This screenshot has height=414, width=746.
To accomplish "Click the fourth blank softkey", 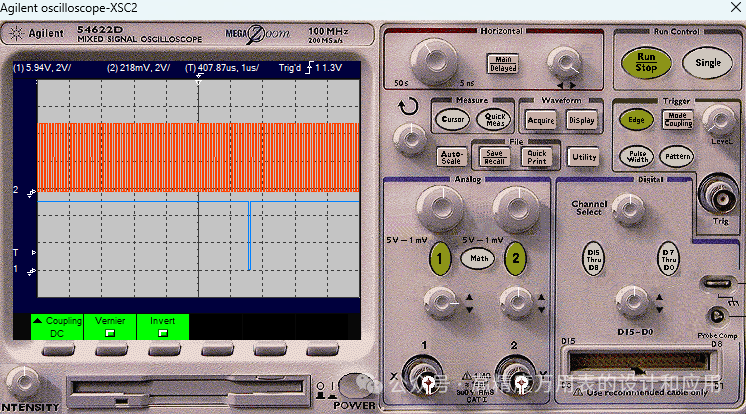I will tap(217, 351).
